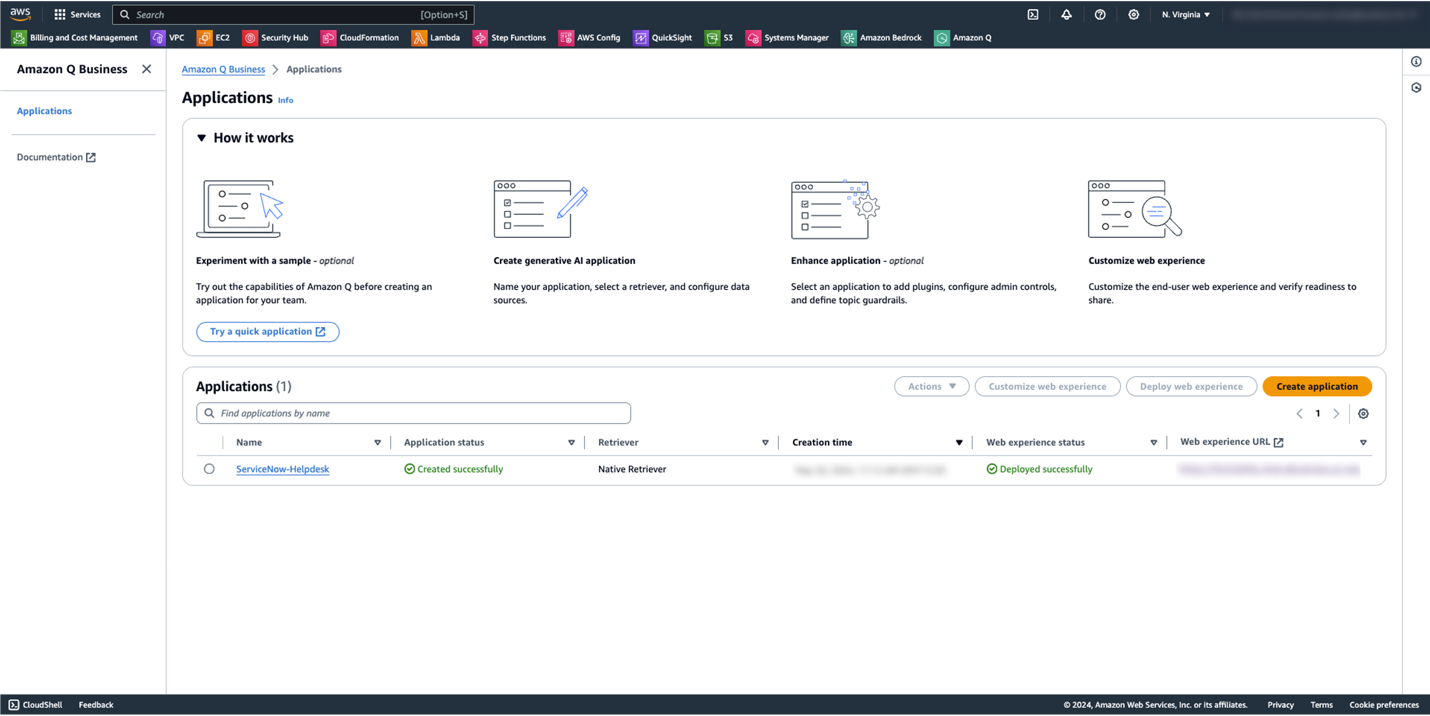Viewport: 1430px width, 716px height.
Task: Open the Services grid menu
Action: [x=77, y=15]
